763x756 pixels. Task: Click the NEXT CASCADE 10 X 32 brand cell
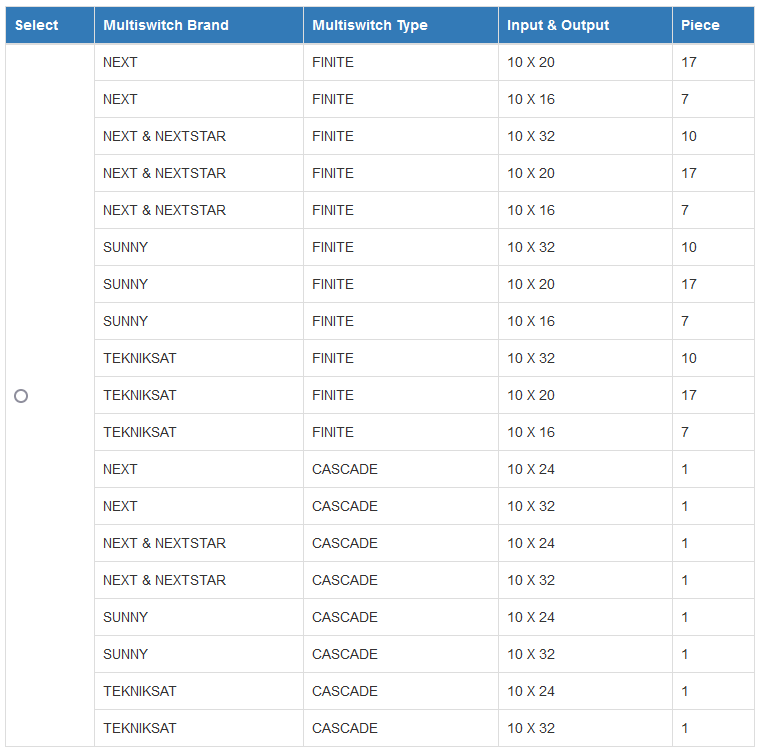click(199, 506)
